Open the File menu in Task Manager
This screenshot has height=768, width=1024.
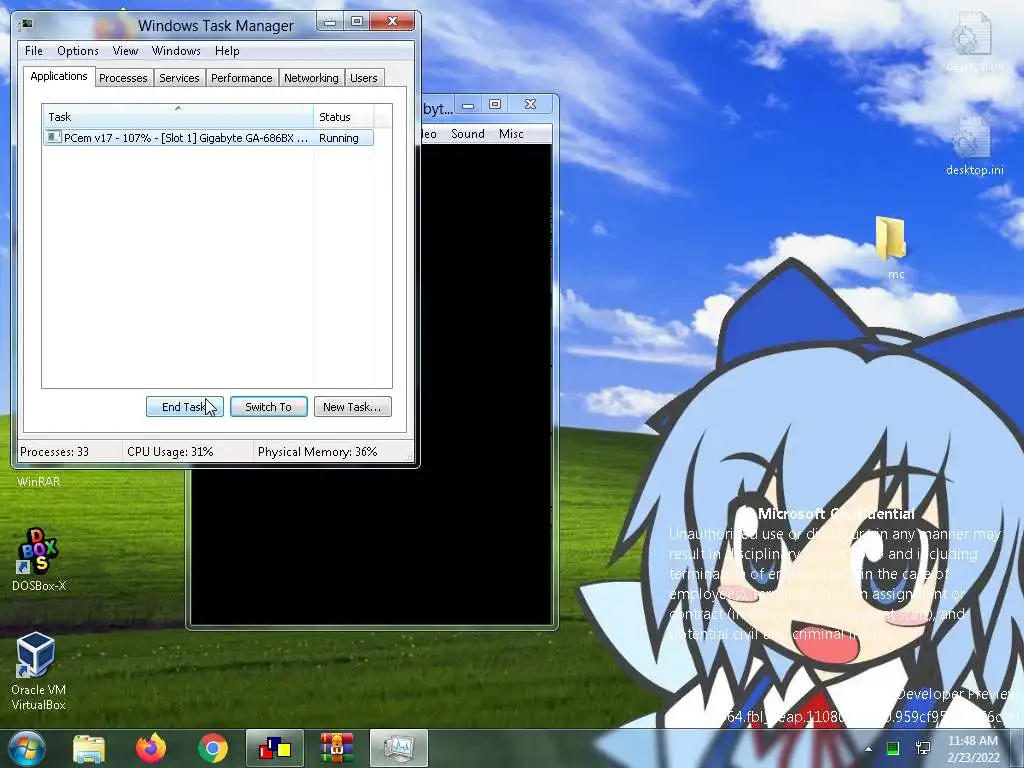pyautogui.click(x=33, y=51)
